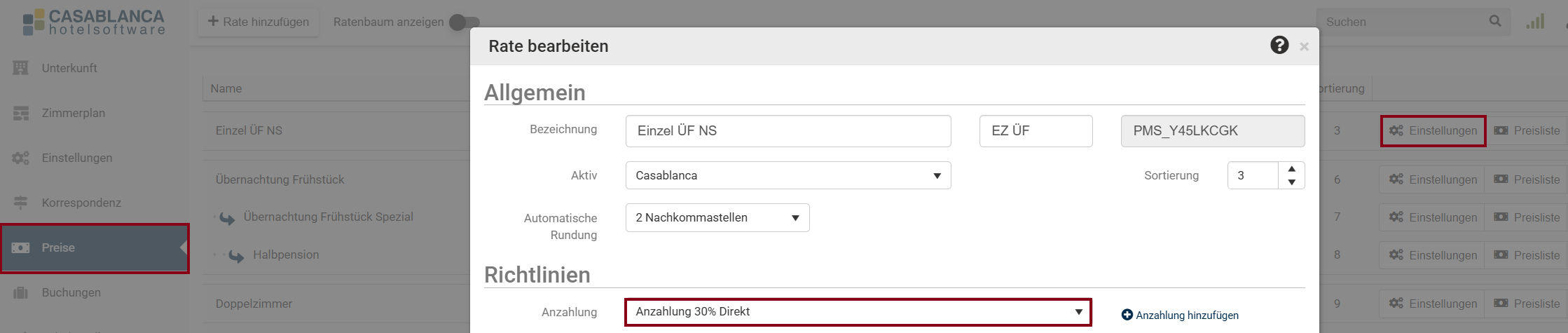Click the help question mark icon
This screenshot has width=1568, height=333.
click(x=1279, y=46)
